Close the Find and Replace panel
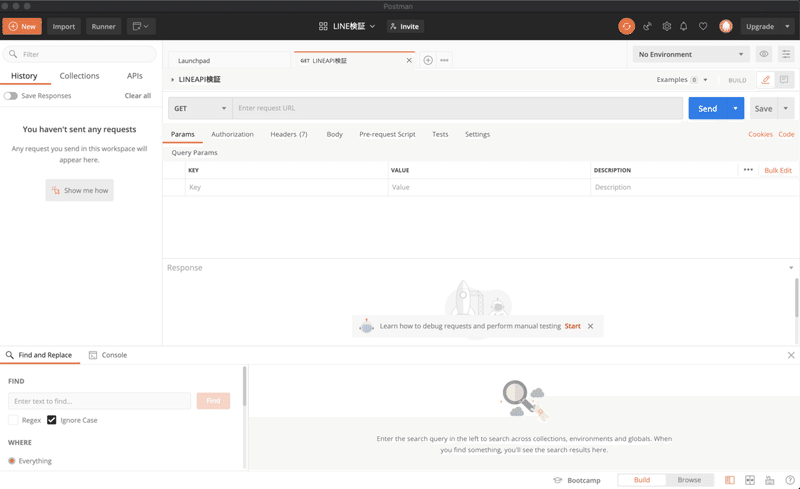800x489 pixels. point(791,355)
